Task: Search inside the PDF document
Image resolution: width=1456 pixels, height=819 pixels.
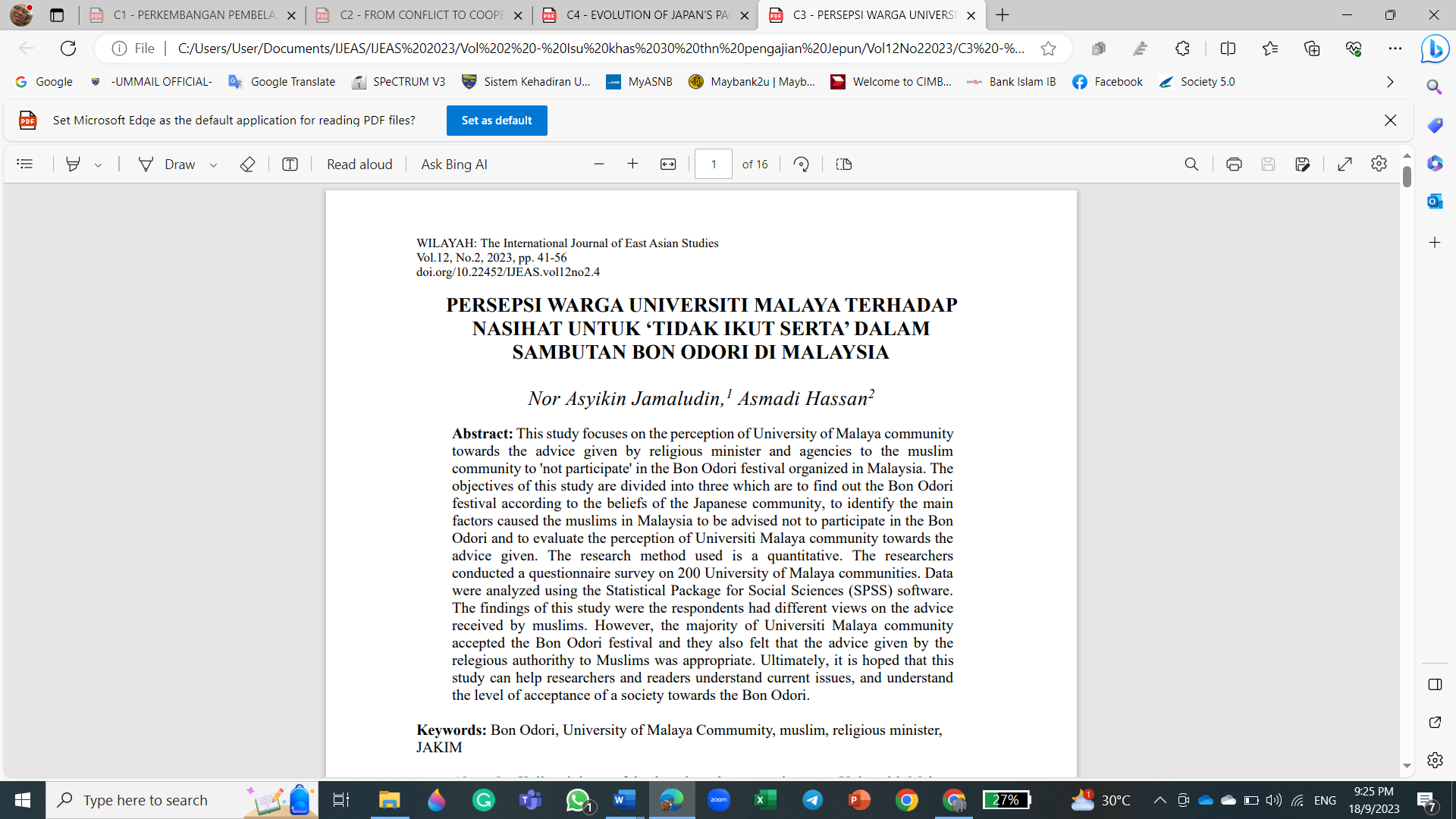Action: 1191,164
